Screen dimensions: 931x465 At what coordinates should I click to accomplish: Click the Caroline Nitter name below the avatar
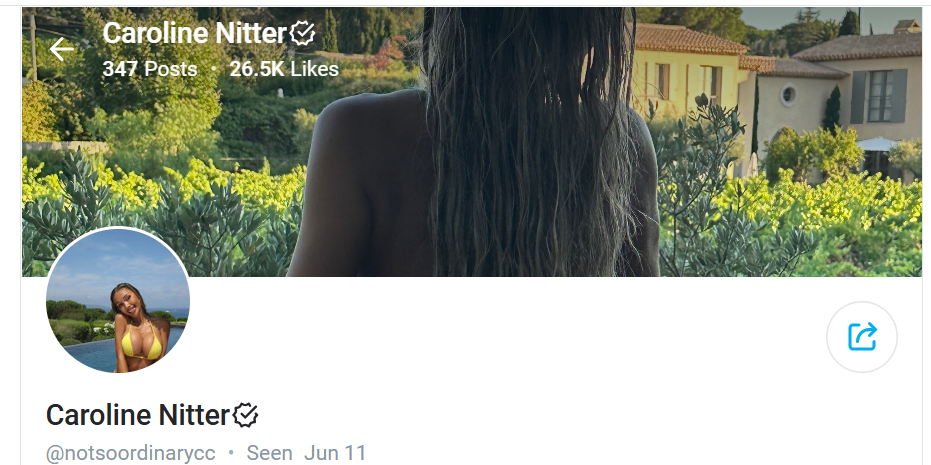click(x=138, y=415)
